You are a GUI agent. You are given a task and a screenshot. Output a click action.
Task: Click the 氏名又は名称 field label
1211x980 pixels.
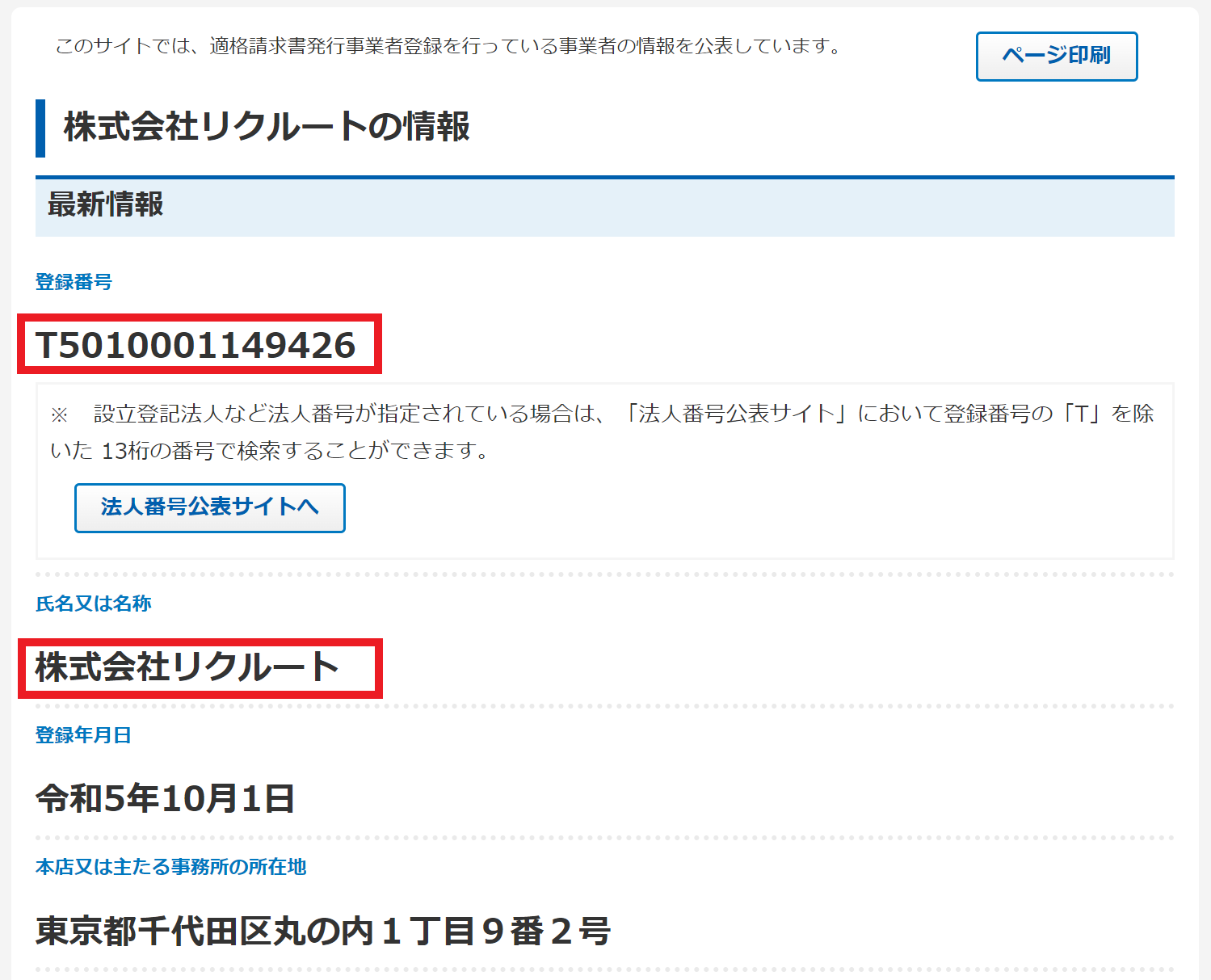pos(94,604)
